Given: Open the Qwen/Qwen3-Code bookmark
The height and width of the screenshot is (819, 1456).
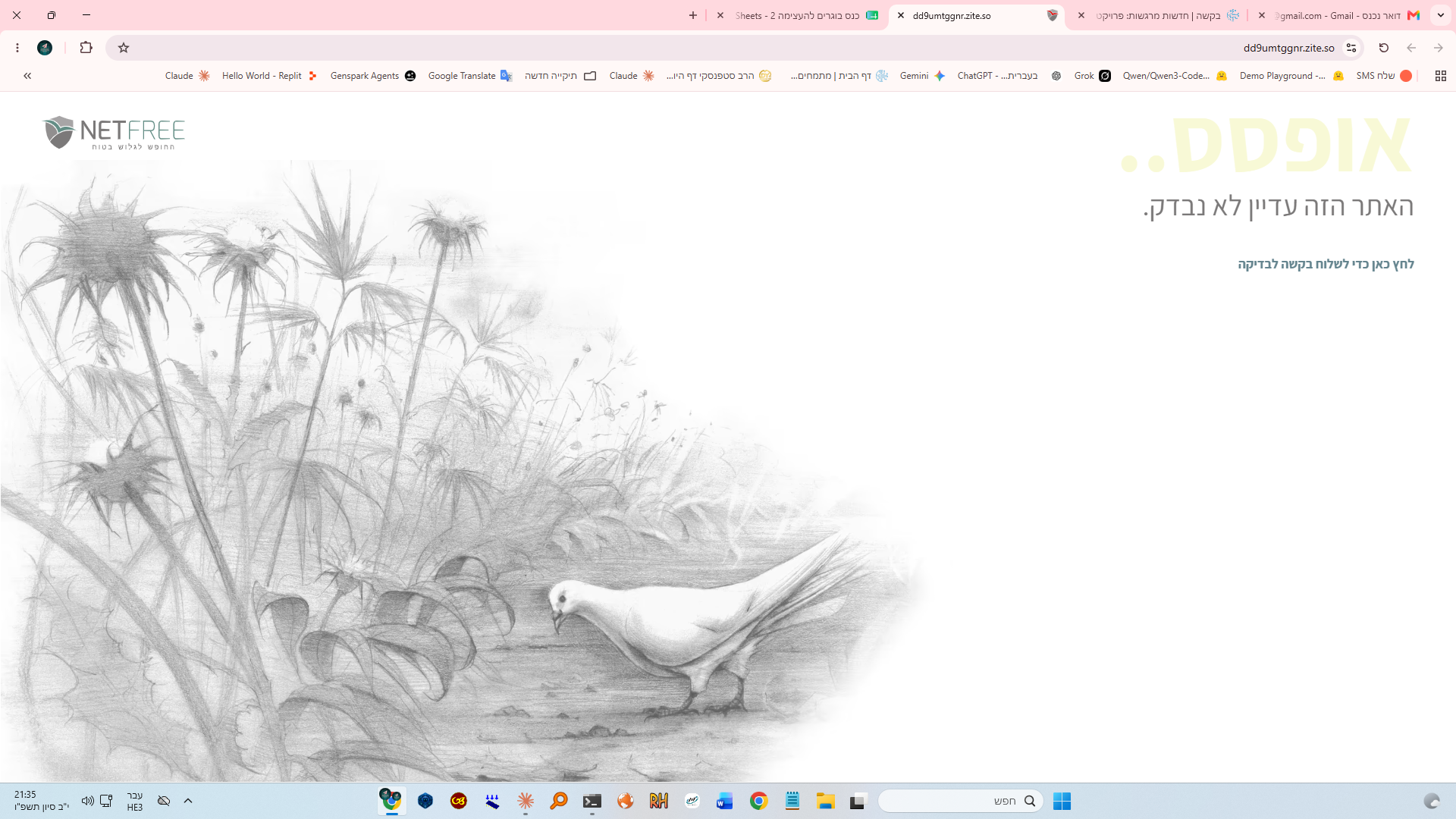Looking at the screenshot, I should pos(1175,76).
